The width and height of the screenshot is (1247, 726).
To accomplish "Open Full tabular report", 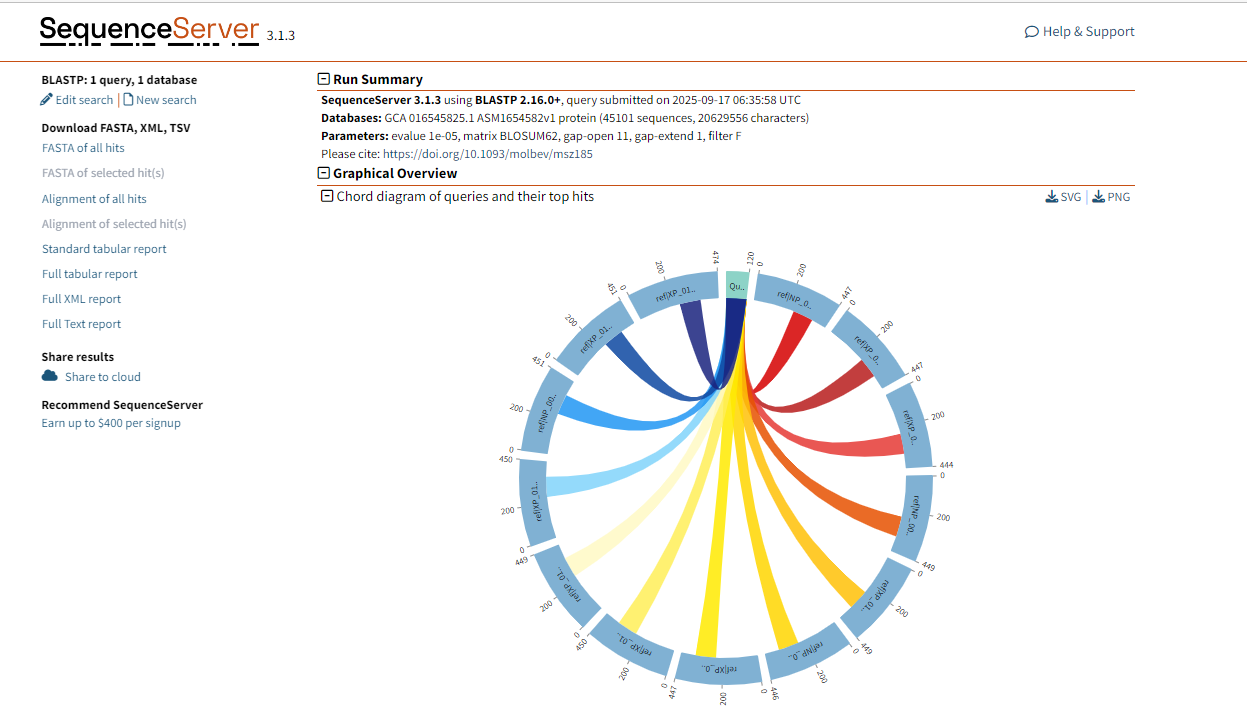I will (90, 274).
